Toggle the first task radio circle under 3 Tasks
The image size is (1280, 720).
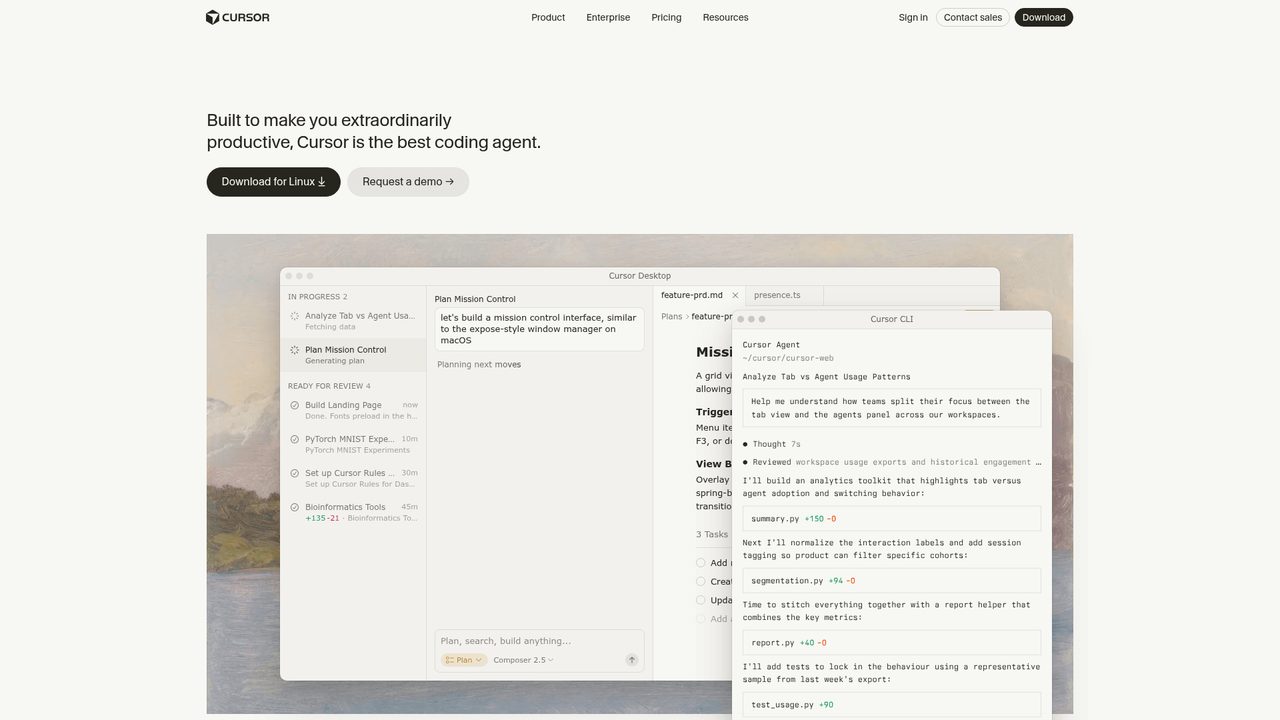click(701, 563)
